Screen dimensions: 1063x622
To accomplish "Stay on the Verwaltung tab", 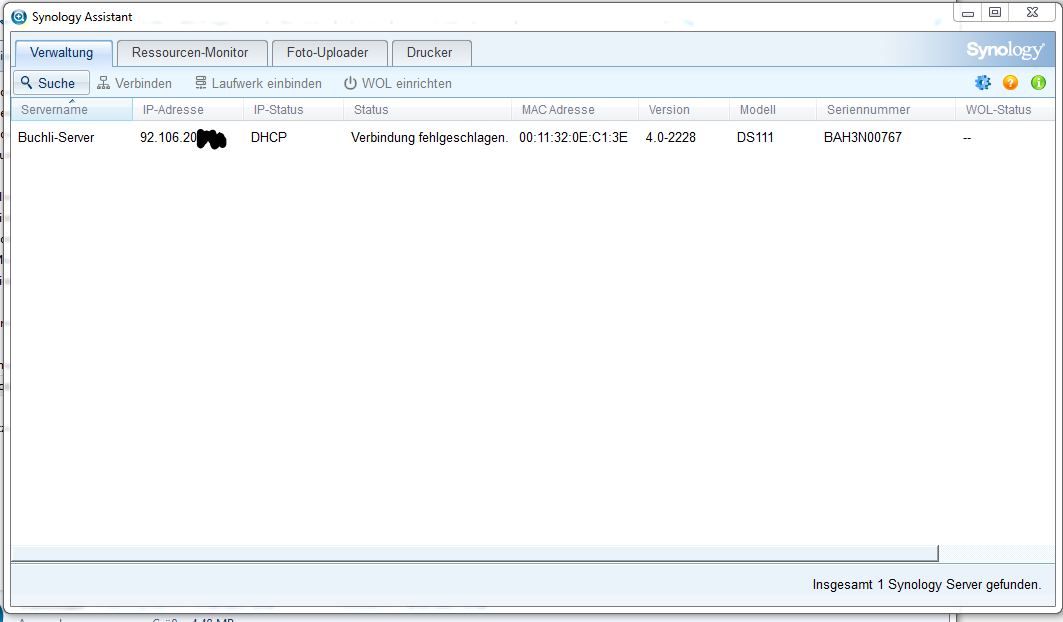I will [62, 53].
